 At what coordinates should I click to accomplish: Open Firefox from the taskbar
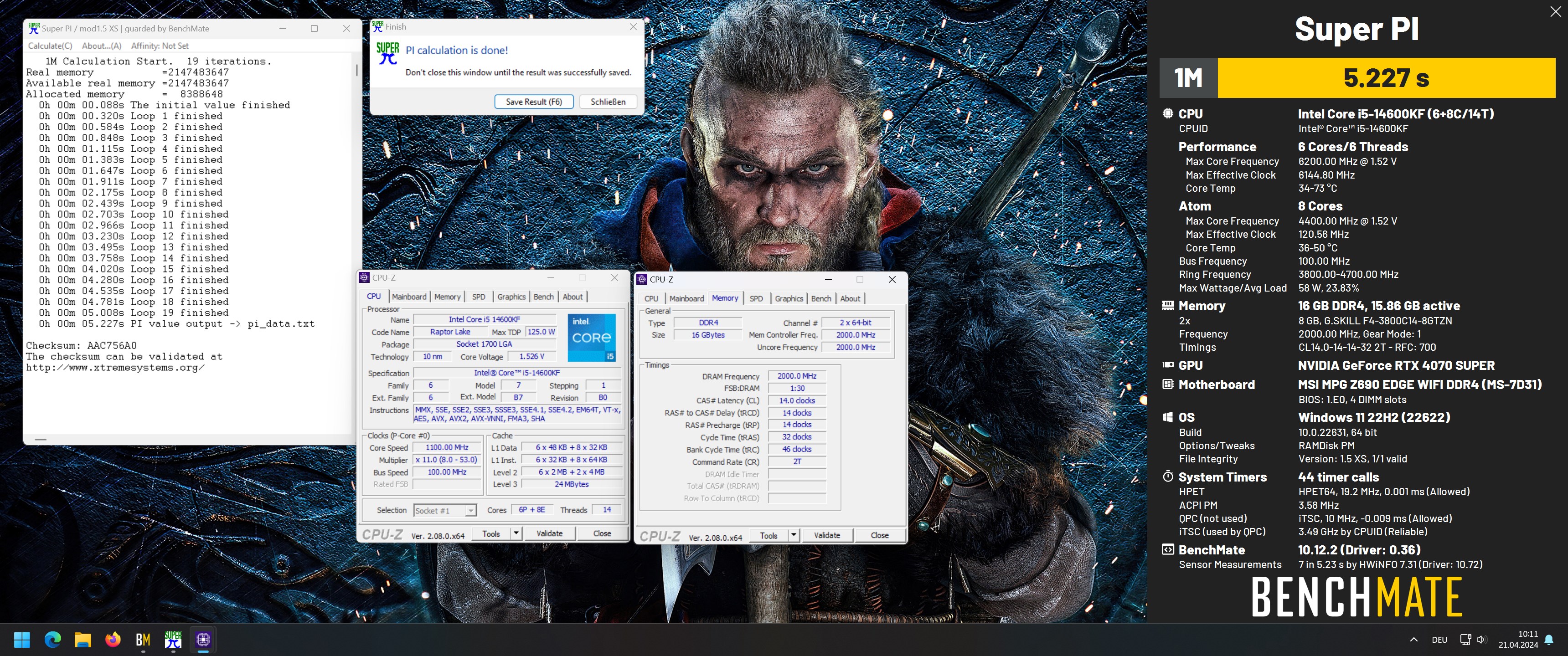pyautogui.click(x=113, y=640)
